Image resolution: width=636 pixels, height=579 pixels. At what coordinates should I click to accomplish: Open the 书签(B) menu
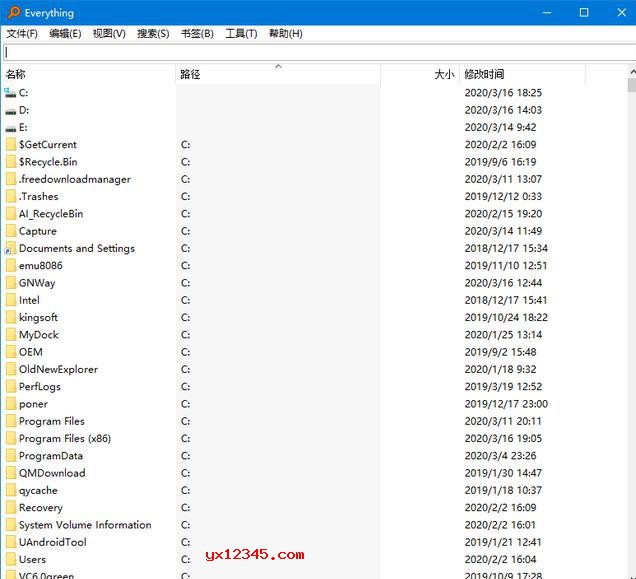click(197, 34)
